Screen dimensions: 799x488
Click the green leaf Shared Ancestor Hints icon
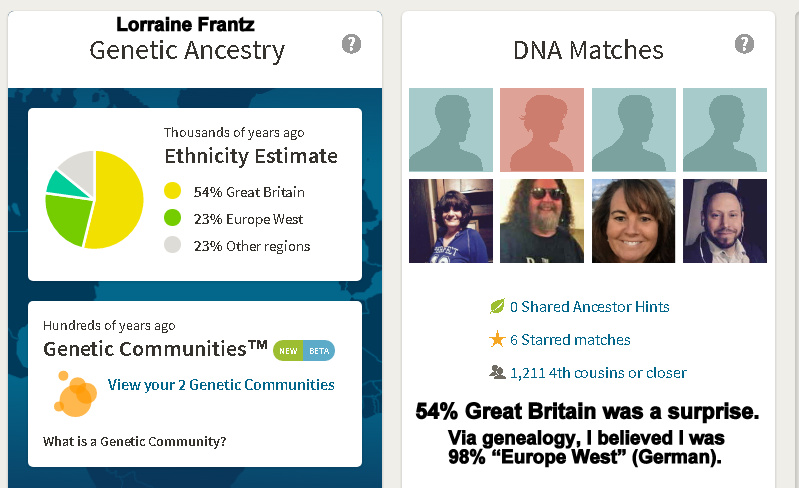tap(497, 307)
